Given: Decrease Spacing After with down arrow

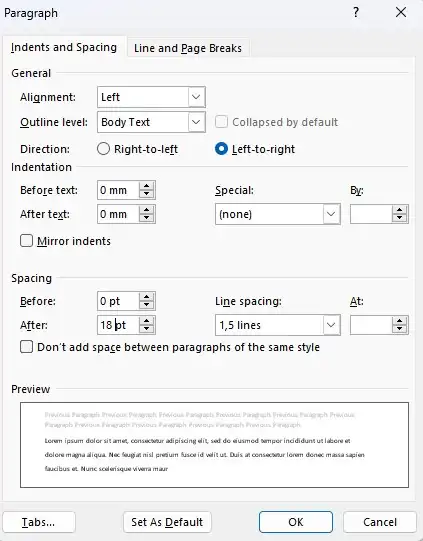Looking at the screenshot, I should pyautogui.click(x=147, y=329).
